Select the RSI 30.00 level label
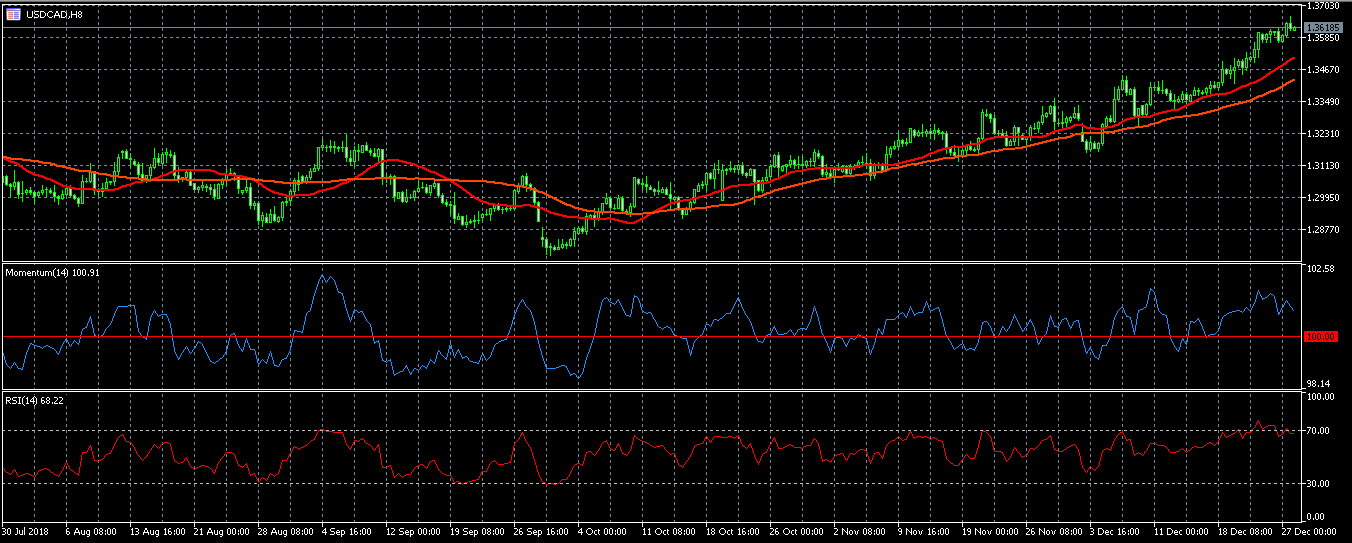Screen dimensions: 1352x543 coord(1321,483)
